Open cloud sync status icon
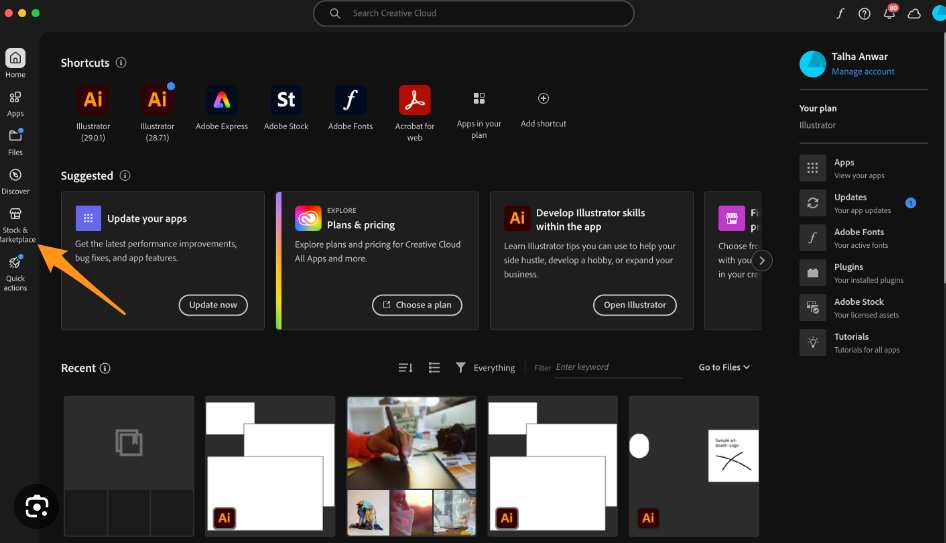 coord(914,13)
